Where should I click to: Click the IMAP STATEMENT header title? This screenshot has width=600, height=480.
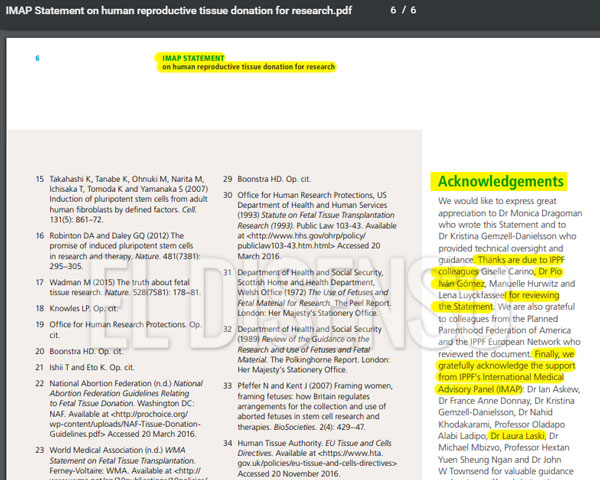click(x=193, y=58)
